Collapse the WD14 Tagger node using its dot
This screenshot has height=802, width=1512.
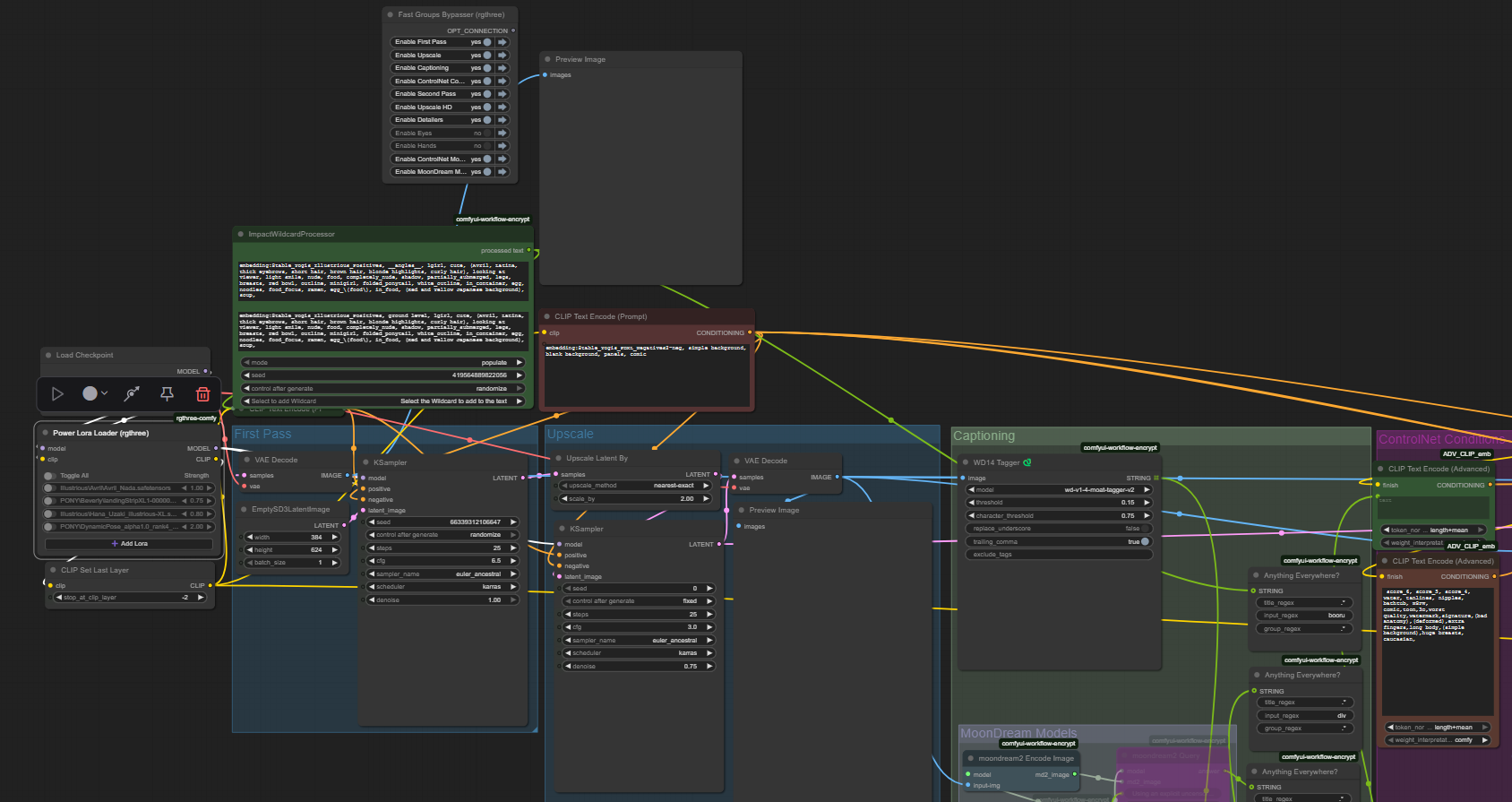[x=965, y=462]
